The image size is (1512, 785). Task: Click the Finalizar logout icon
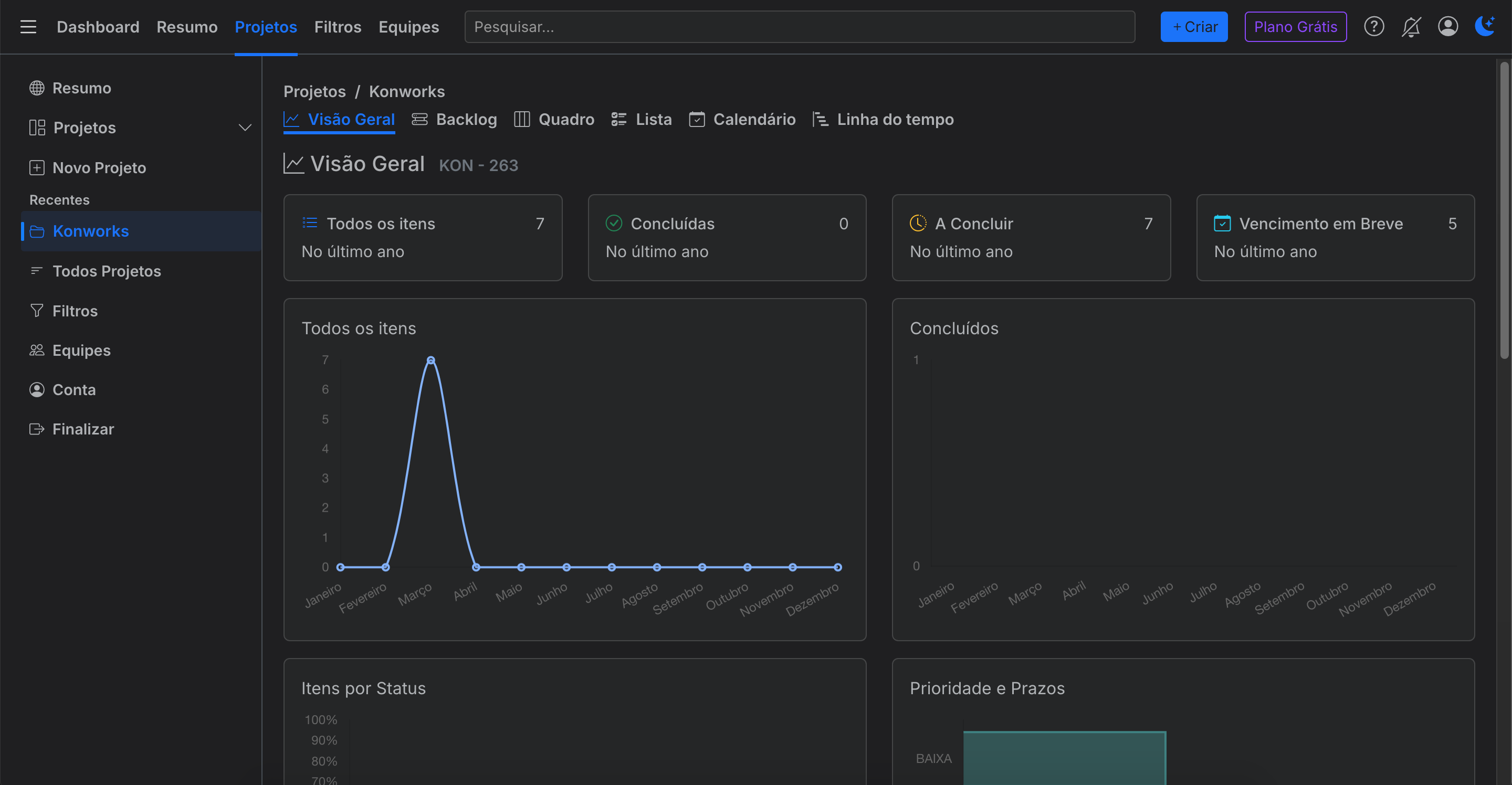[36, 429]
